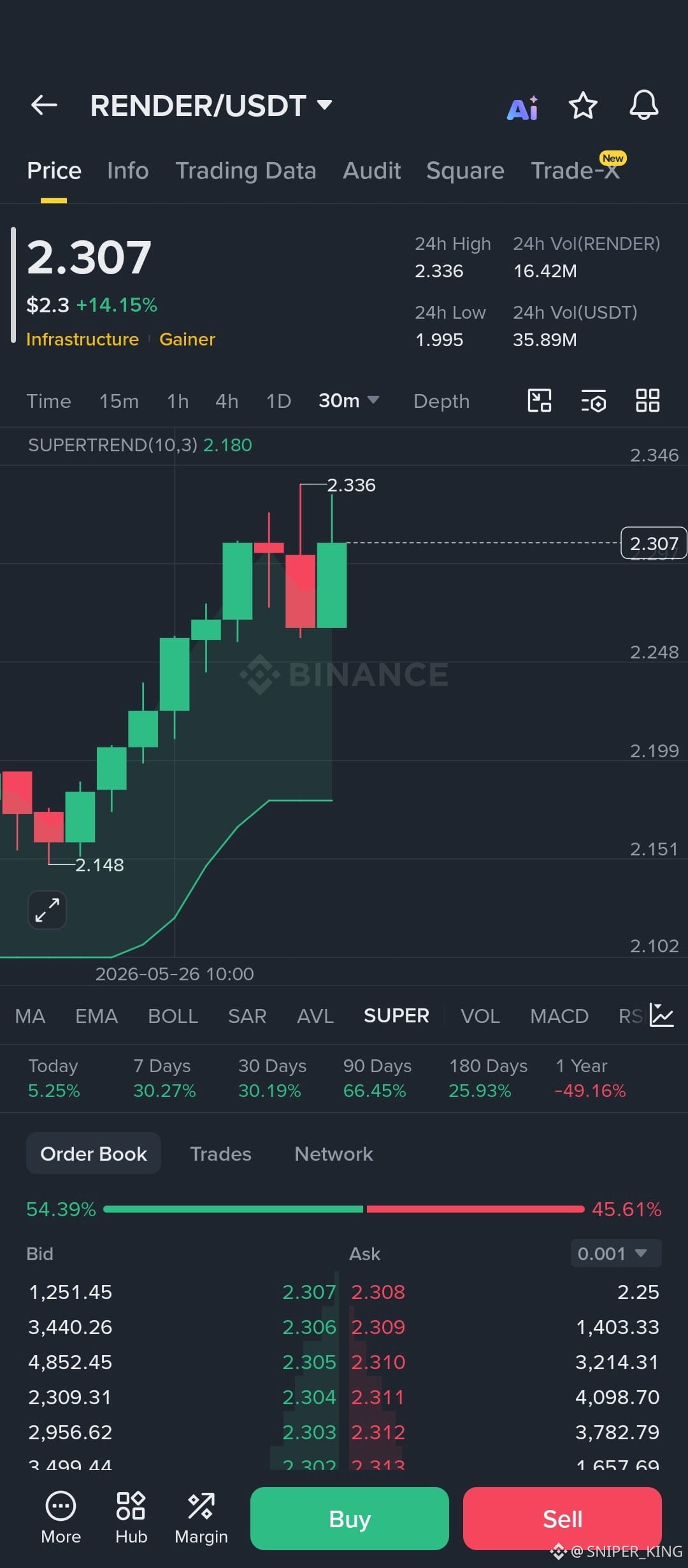Screen dimensions: 688x1568
Task: Switch to the Info tab
Action: (x=128, y=171)
